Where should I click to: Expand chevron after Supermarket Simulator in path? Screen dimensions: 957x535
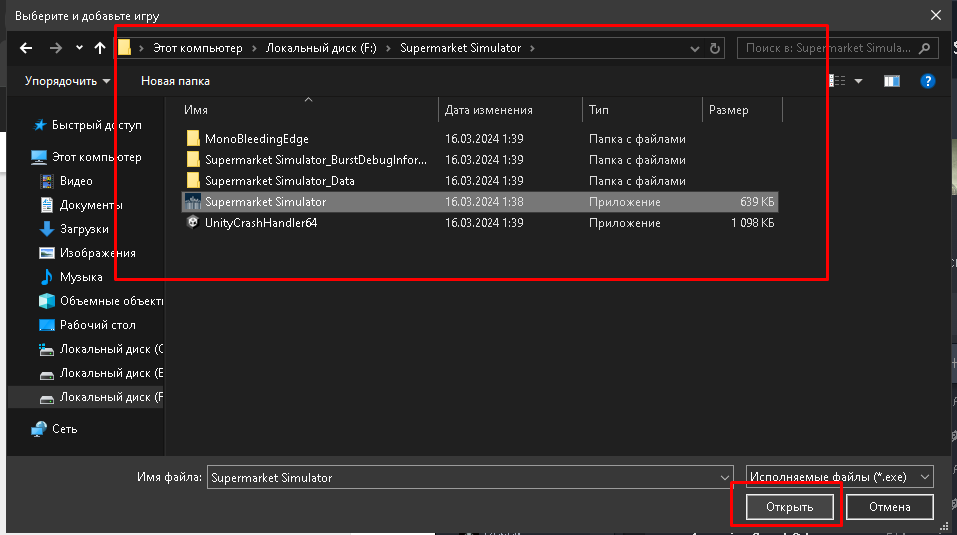pyautogui.click(x=532, y=48)
